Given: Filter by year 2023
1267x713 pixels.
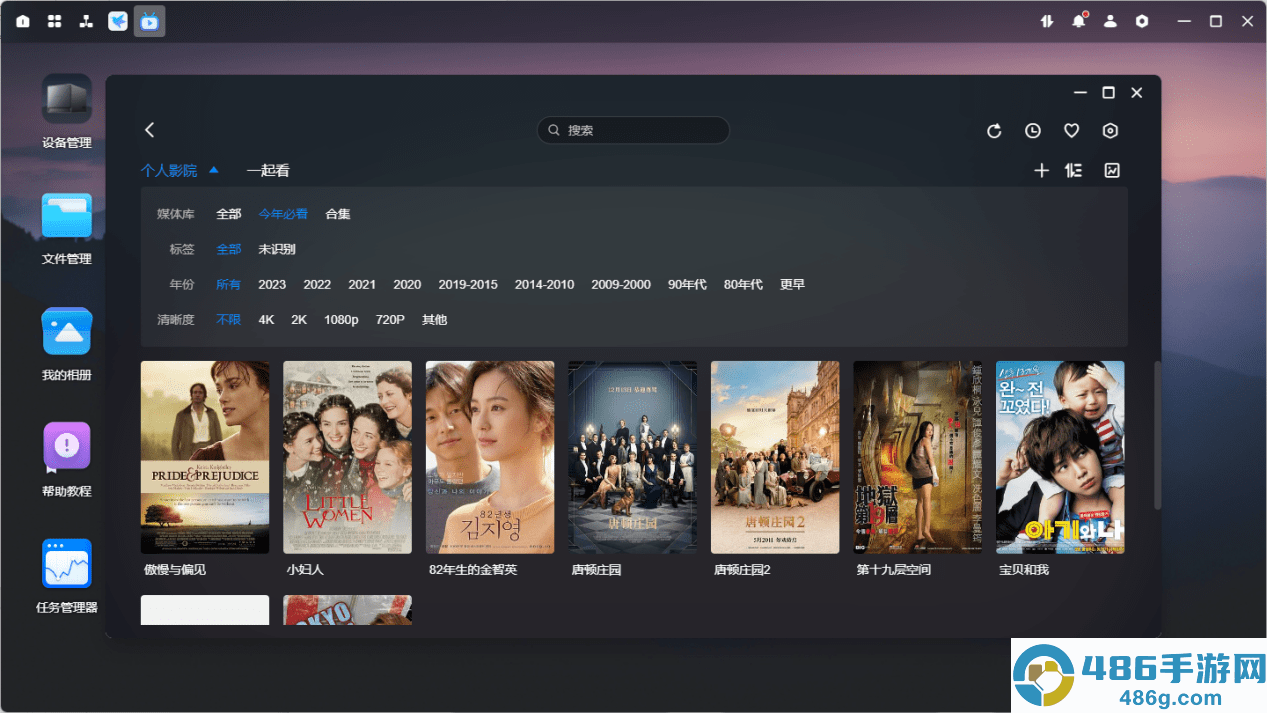Looking at the screenshot, I should (272, 285).
